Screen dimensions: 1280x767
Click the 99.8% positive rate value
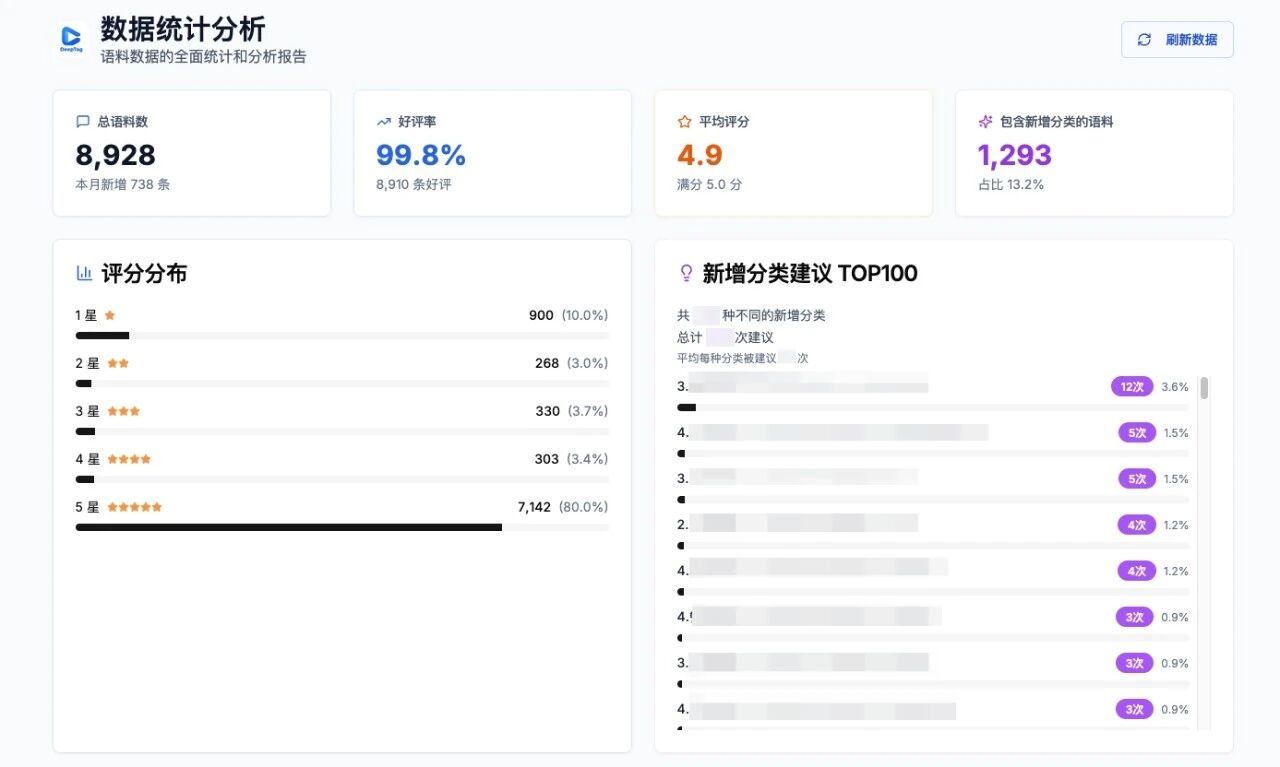coord(421,155)
